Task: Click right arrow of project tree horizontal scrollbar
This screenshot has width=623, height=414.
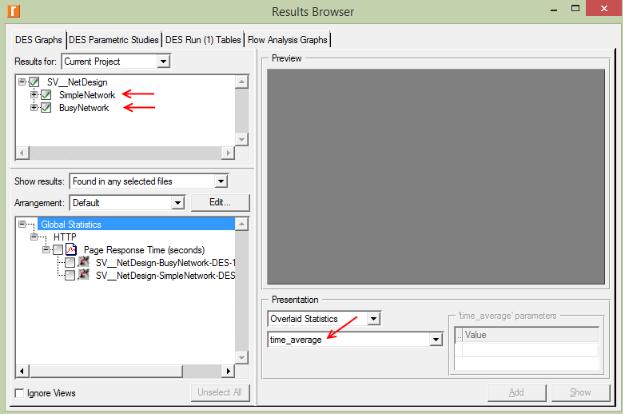Action: [228, 153]
